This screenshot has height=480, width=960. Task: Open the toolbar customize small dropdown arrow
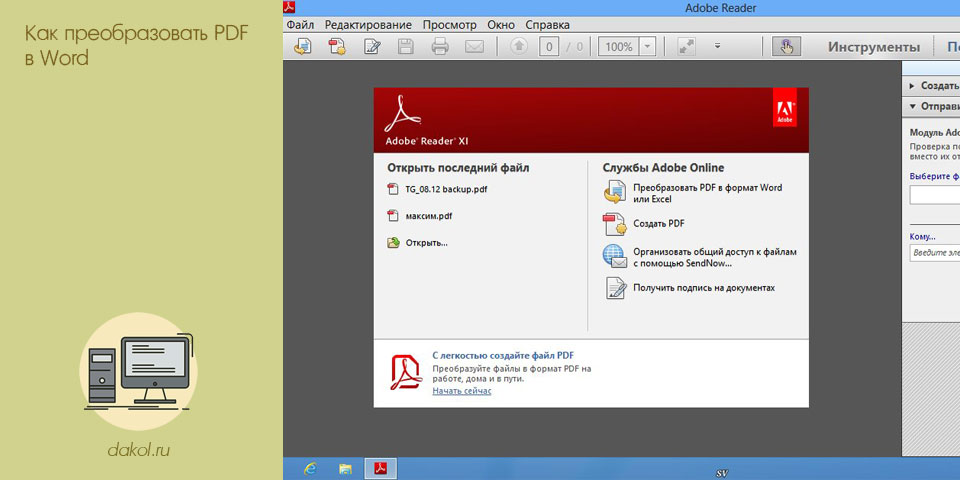718,46
